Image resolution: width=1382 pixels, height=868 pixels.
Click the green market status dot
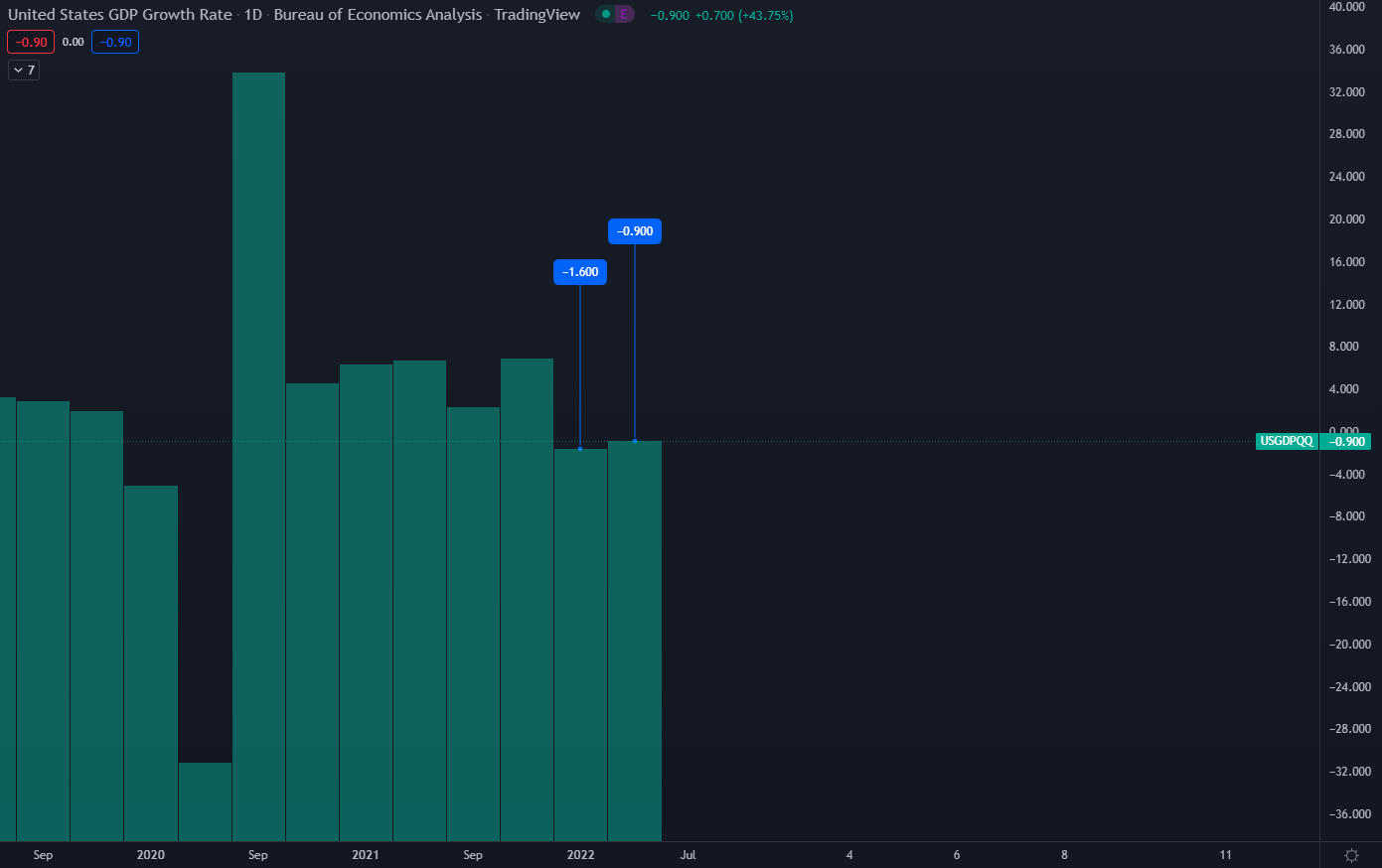click(606, 14)
